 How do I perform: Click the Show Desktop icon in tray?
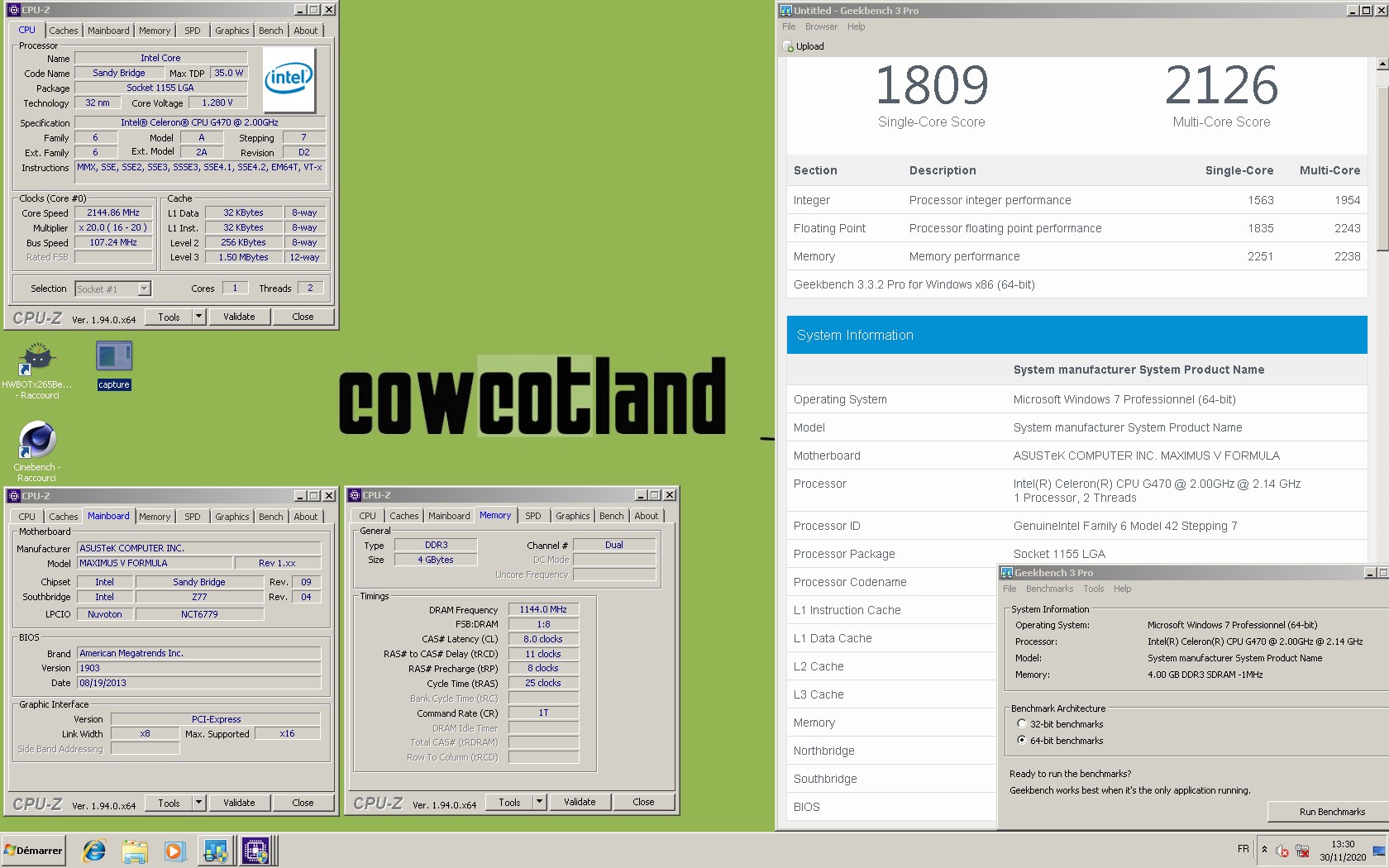[1379, 851]
